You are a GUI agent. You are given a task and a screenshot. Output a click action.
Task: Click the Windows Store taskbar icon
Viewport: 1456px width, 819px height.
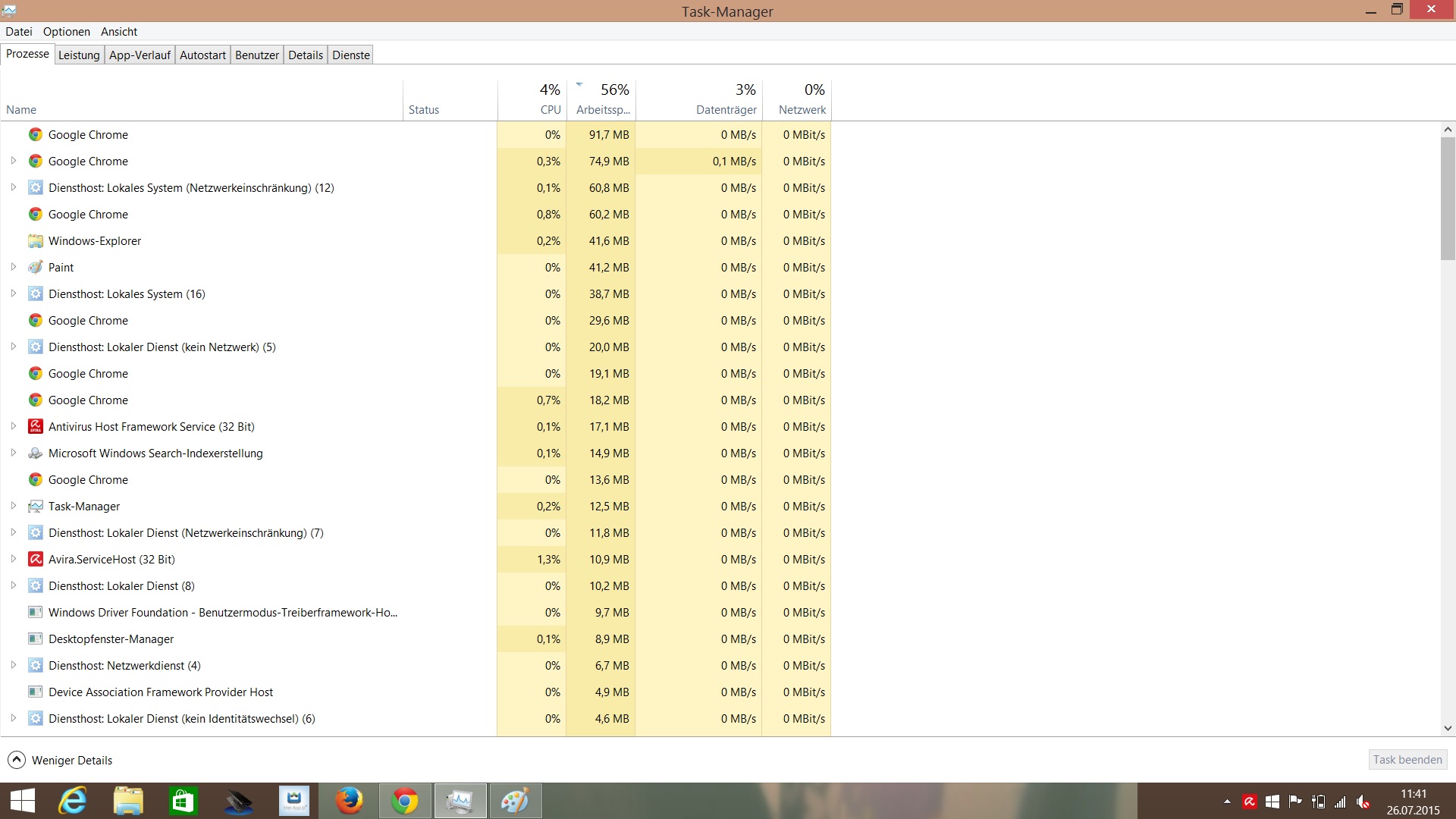183,801
